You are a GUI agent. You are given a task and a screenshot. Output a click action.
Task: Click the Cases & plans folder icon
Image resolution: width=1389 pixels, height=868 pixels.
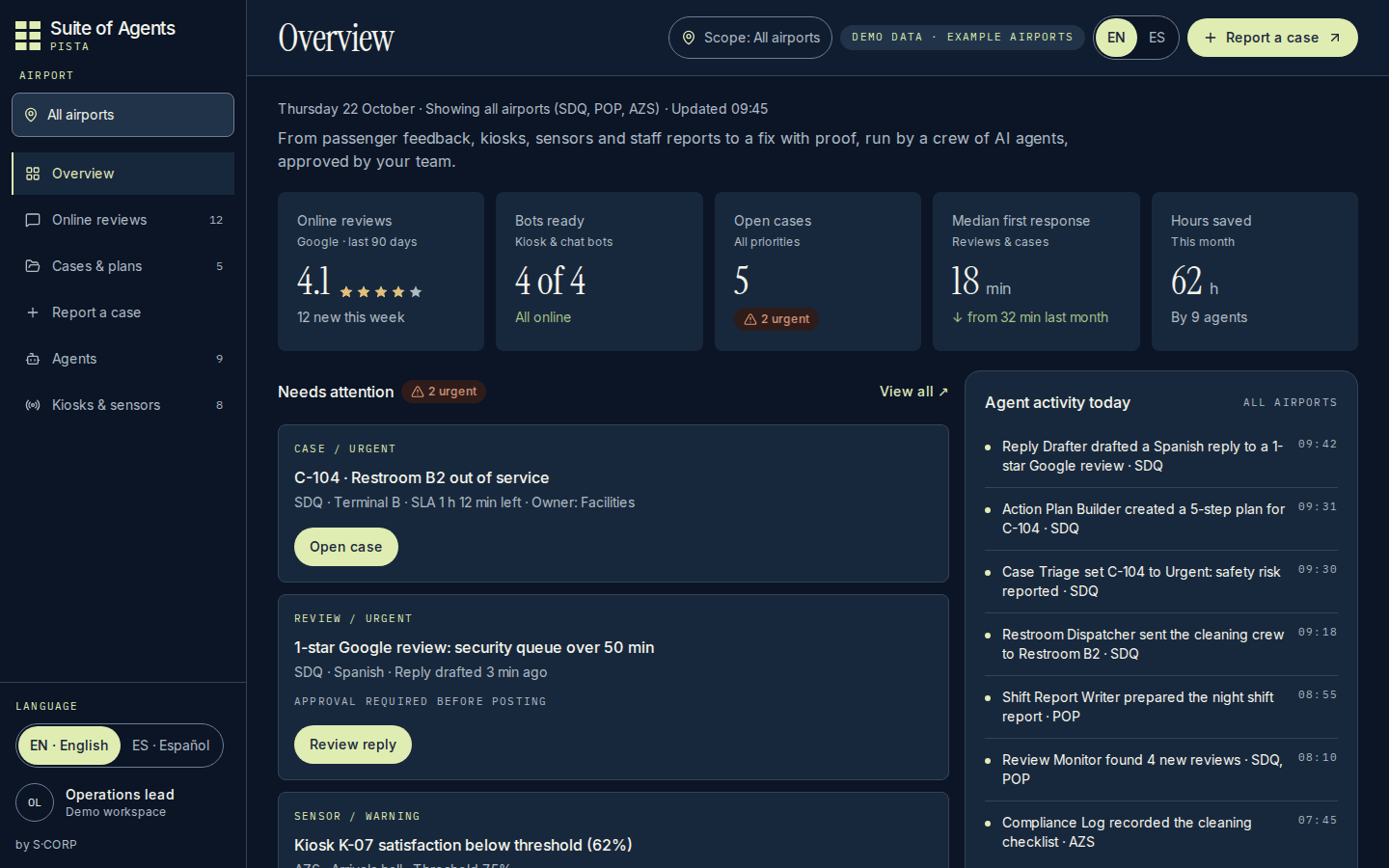click(x=33, y=266)
